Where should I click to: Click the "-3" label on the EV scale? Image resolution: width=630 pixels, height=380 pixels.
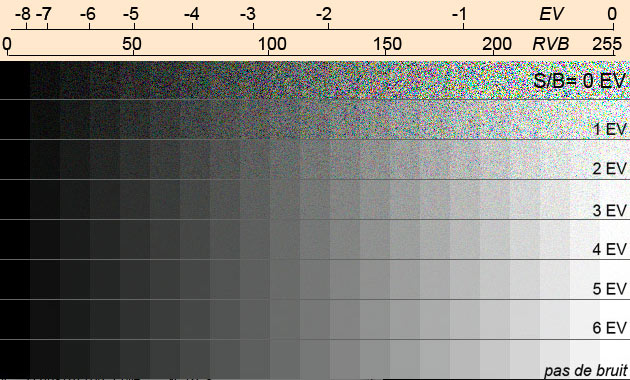[248, 14]
